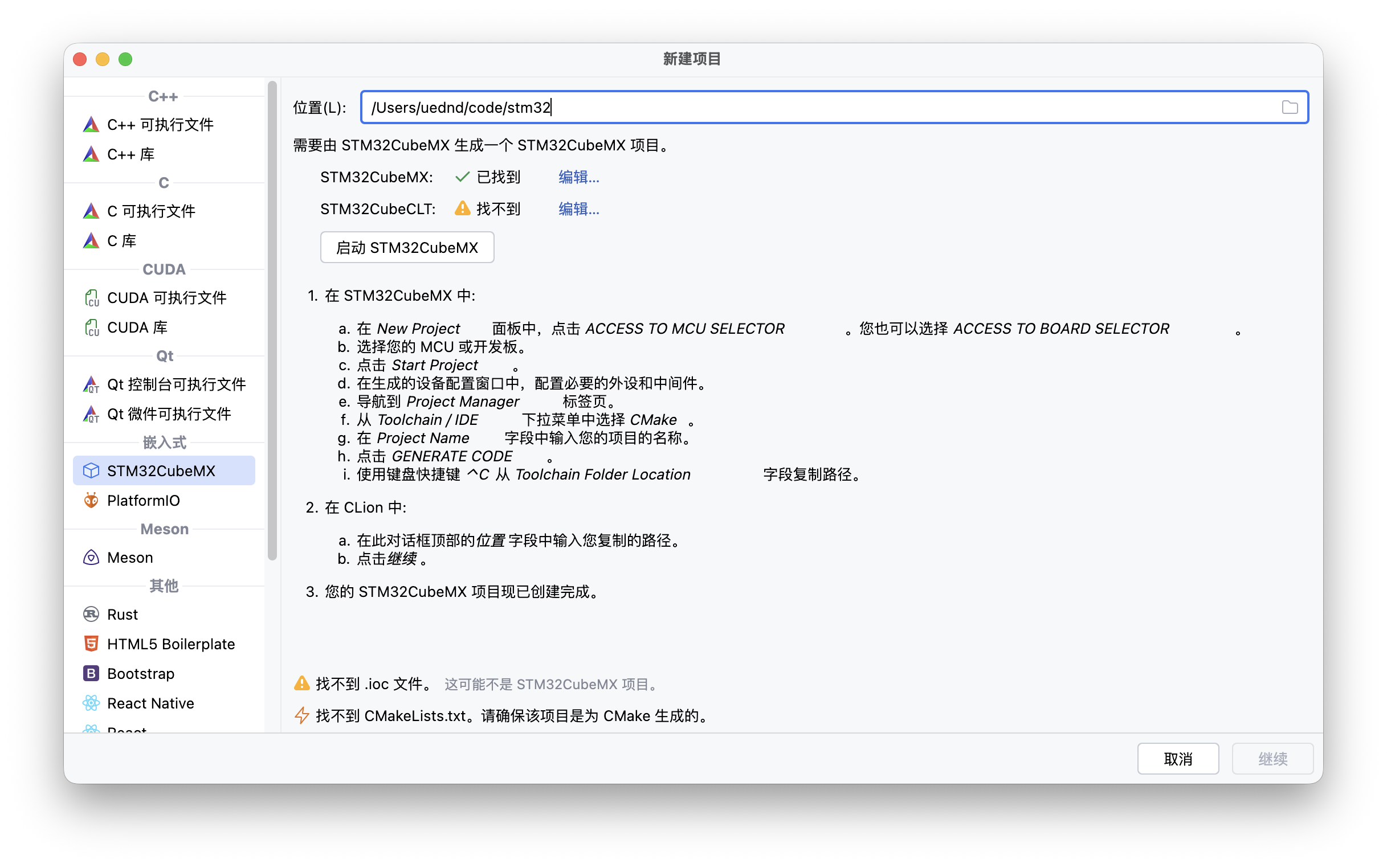Click the C executable CMake icon
1387x868 pixels.
tap(91, 211)
